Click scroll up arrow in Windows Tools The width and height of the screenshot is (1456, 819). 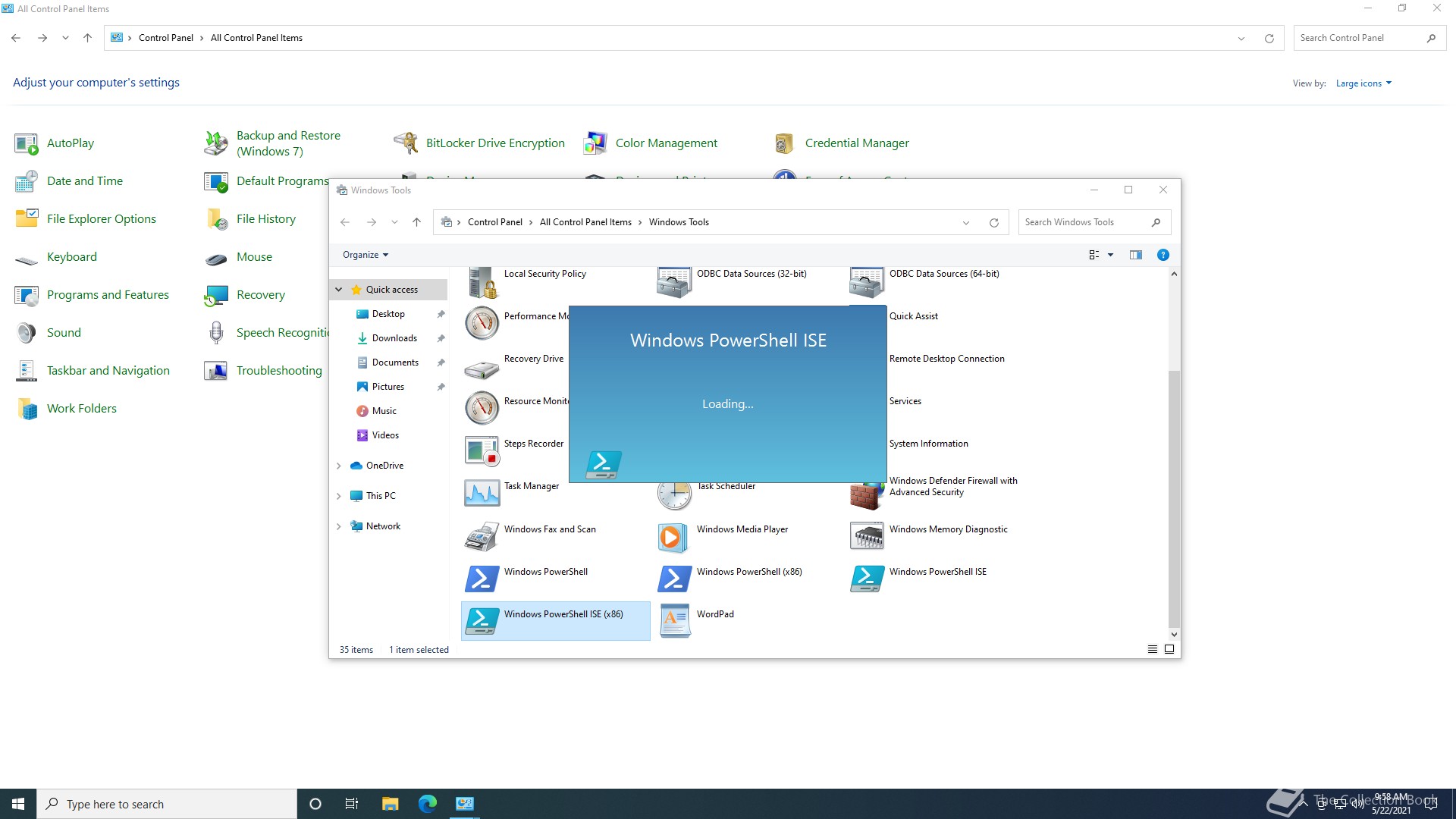coord(1173,274)
